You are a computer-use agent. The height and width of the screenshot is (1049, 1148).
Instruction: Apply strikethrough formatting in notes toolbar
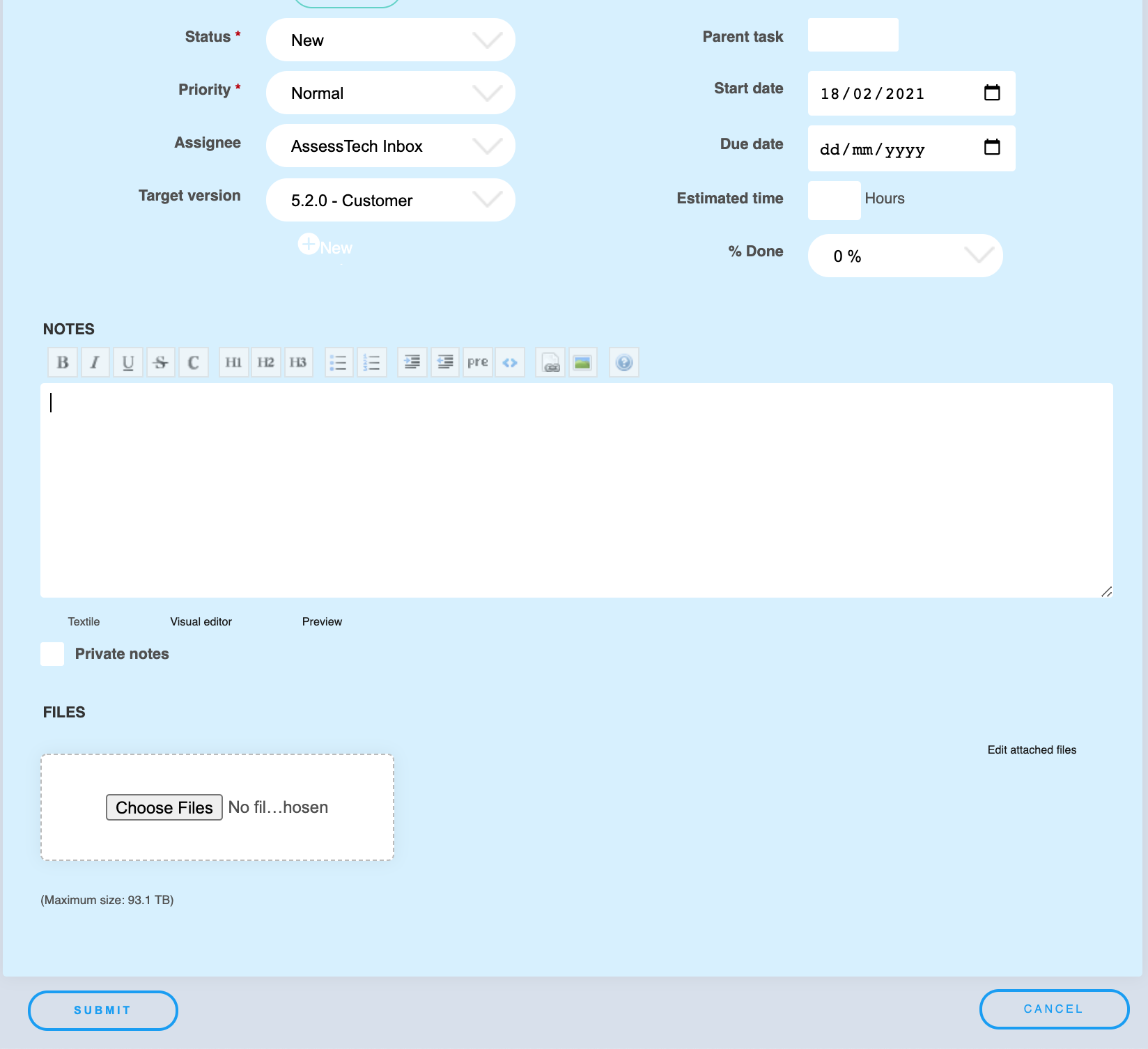tap(161, 362)
